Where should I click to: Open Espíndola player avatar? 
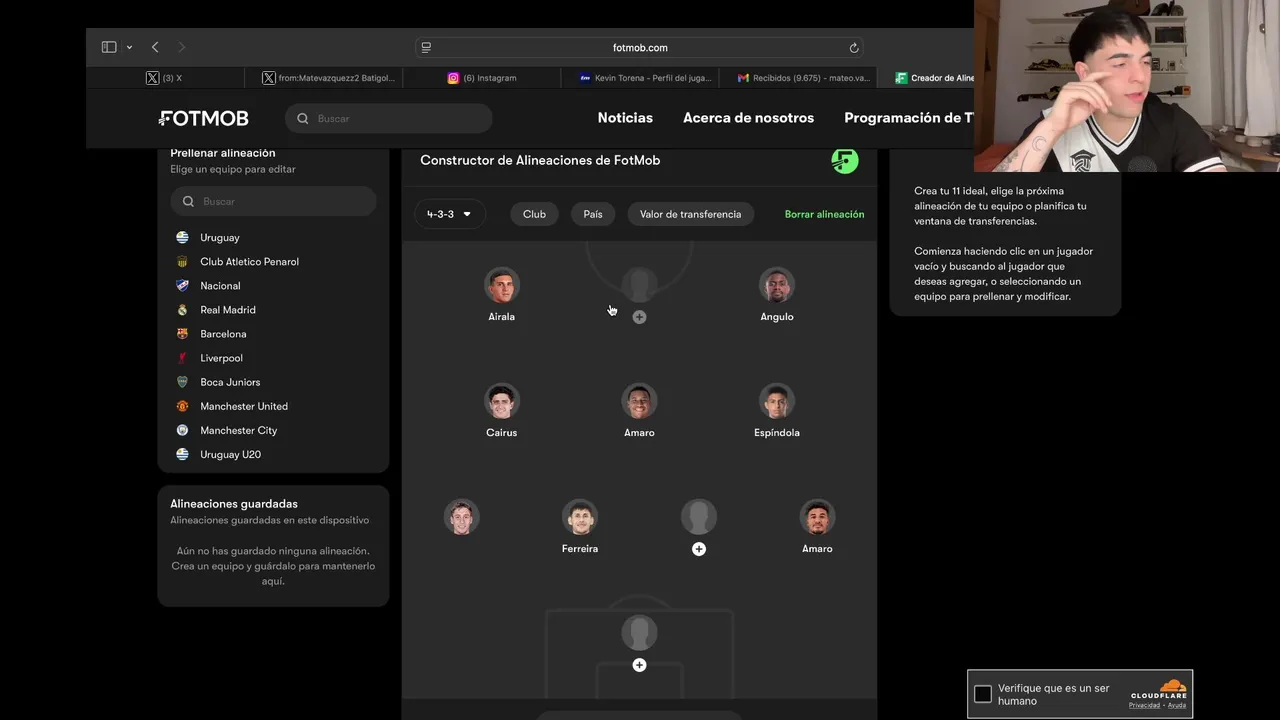[777, 401]
